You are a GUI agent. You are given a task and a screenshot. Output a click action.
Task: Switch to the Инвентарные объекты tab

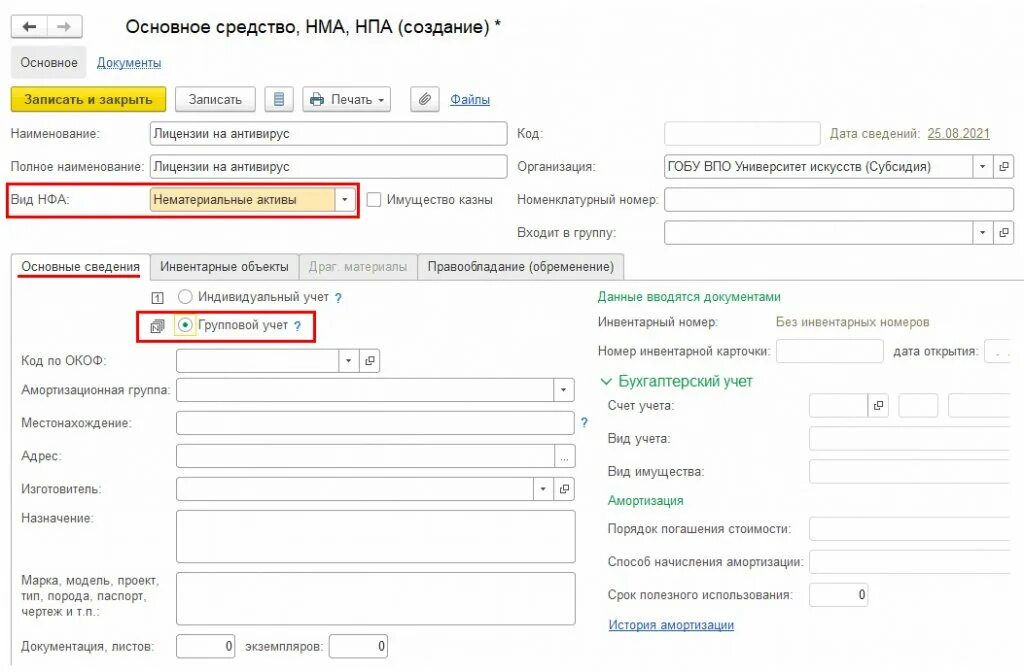[224, 266]
